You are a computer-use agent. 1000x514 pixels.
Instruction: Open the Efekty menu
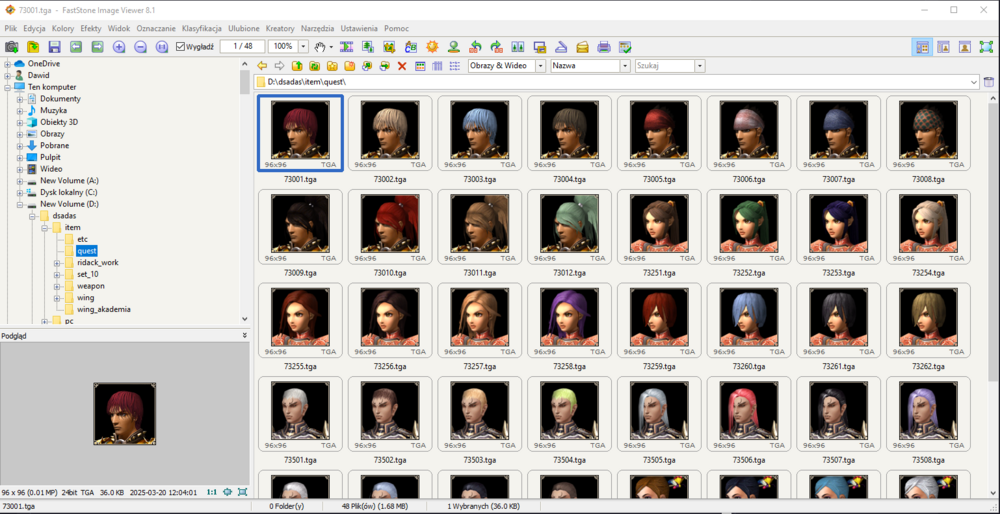click(x=91, y=29)
